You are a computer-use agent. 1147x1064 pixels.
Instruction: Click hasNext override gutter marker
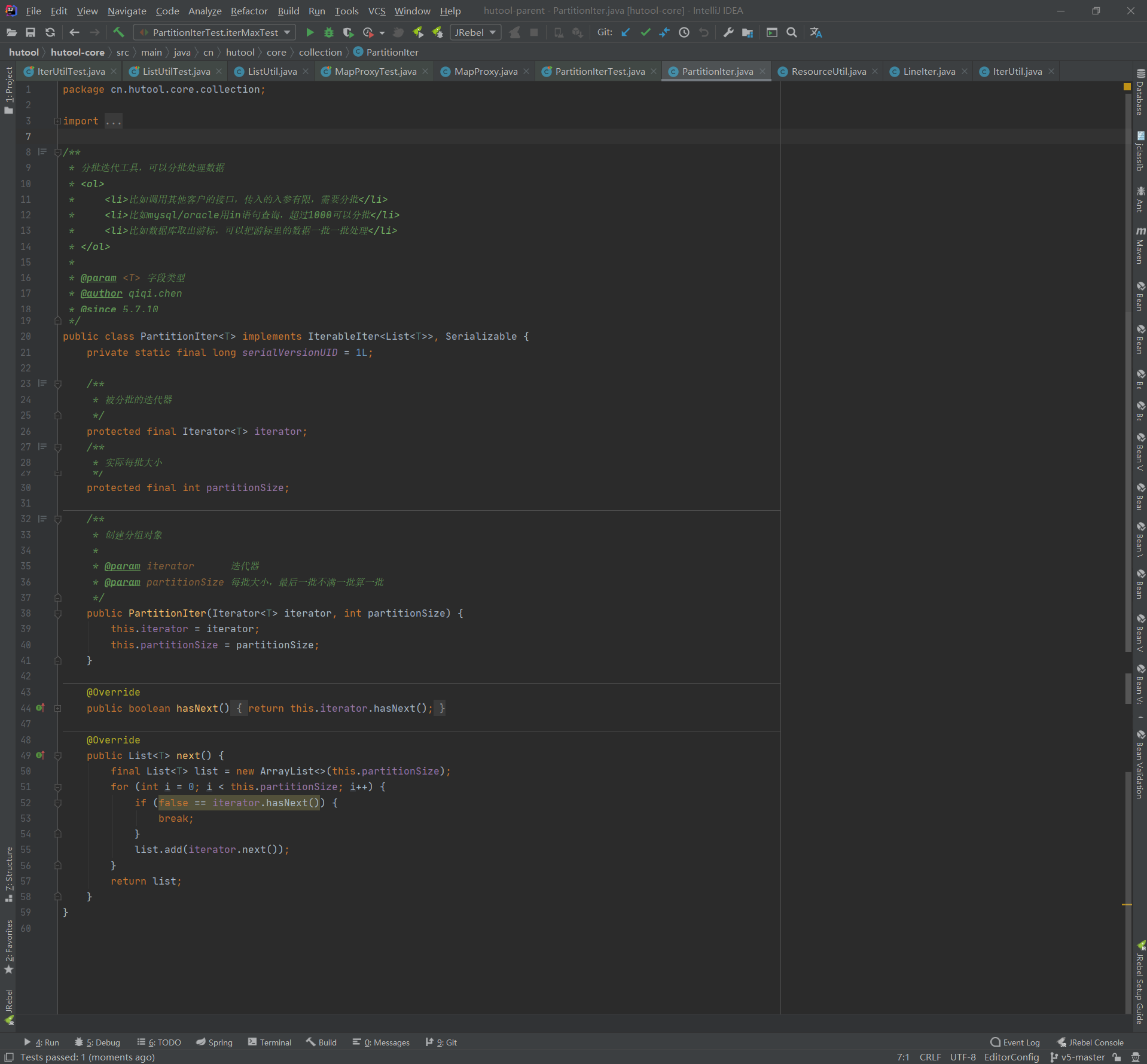coord(40,708)
